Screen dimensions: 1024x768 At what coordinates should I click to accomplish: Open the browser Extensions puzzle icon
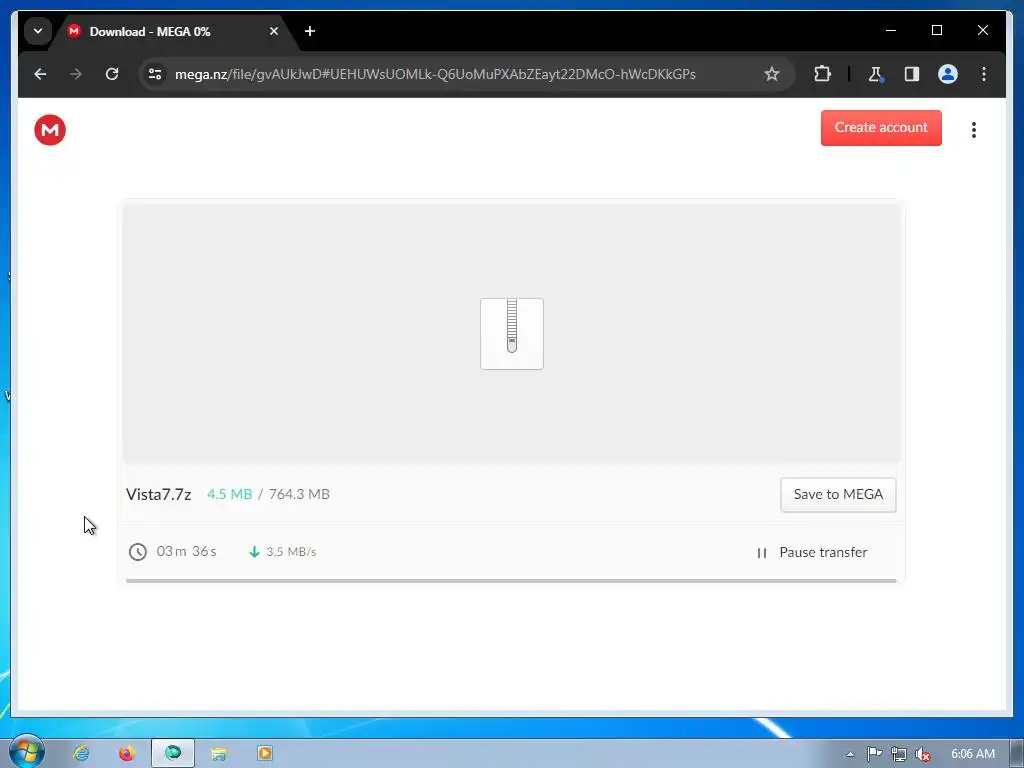822,74
